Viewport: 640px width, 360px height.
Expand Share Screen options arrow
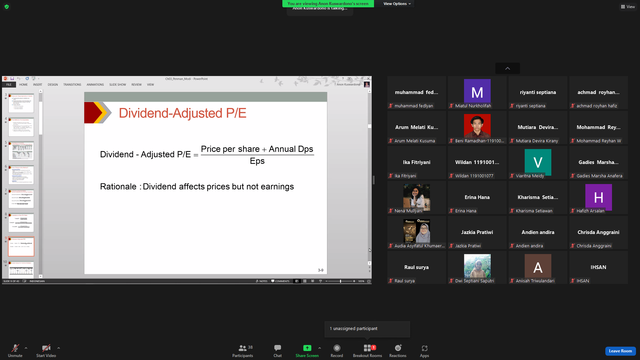coord(320,348)
